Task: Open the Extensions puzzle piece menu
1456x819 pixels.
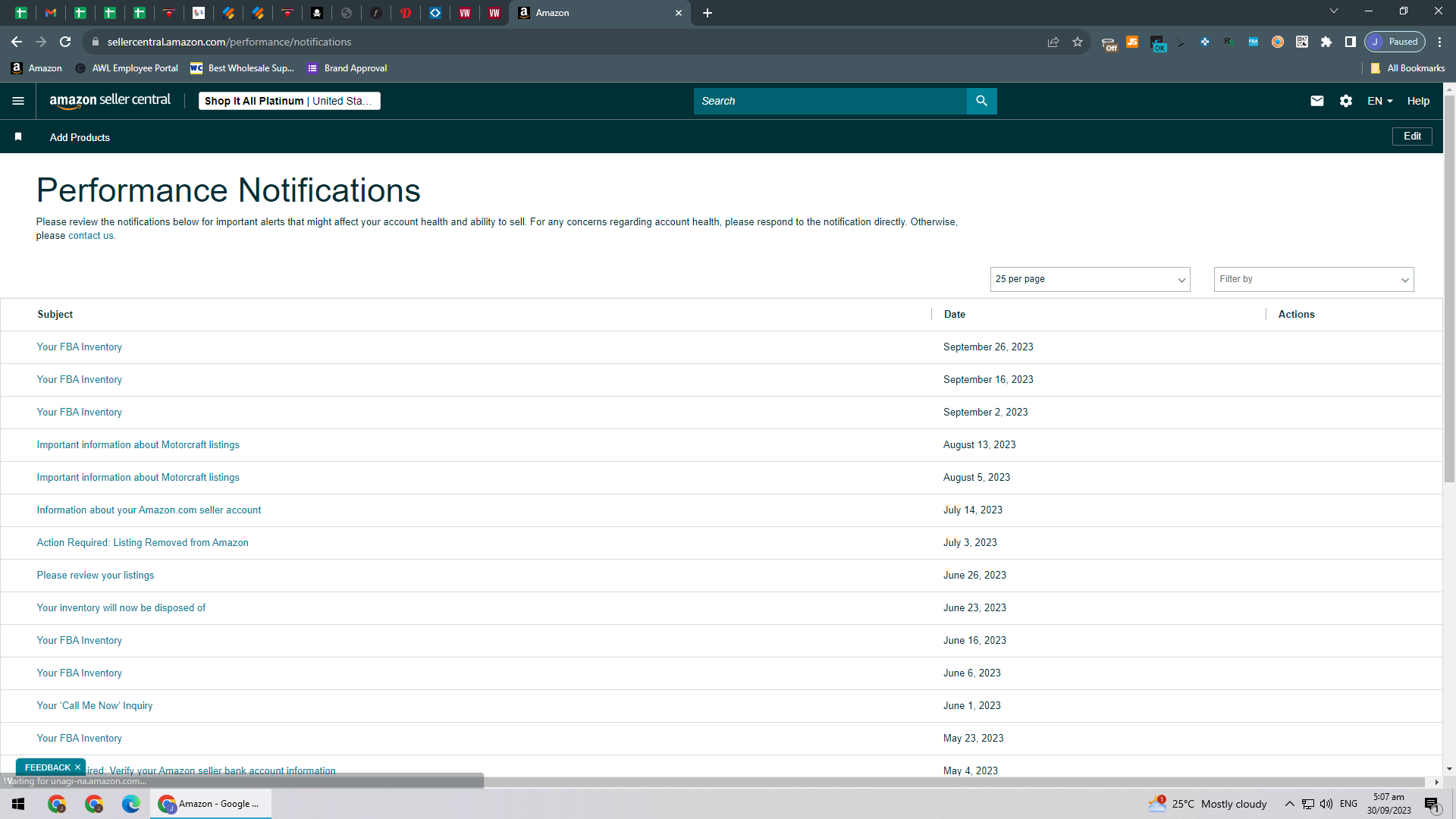Action: tap(1326, 42)
